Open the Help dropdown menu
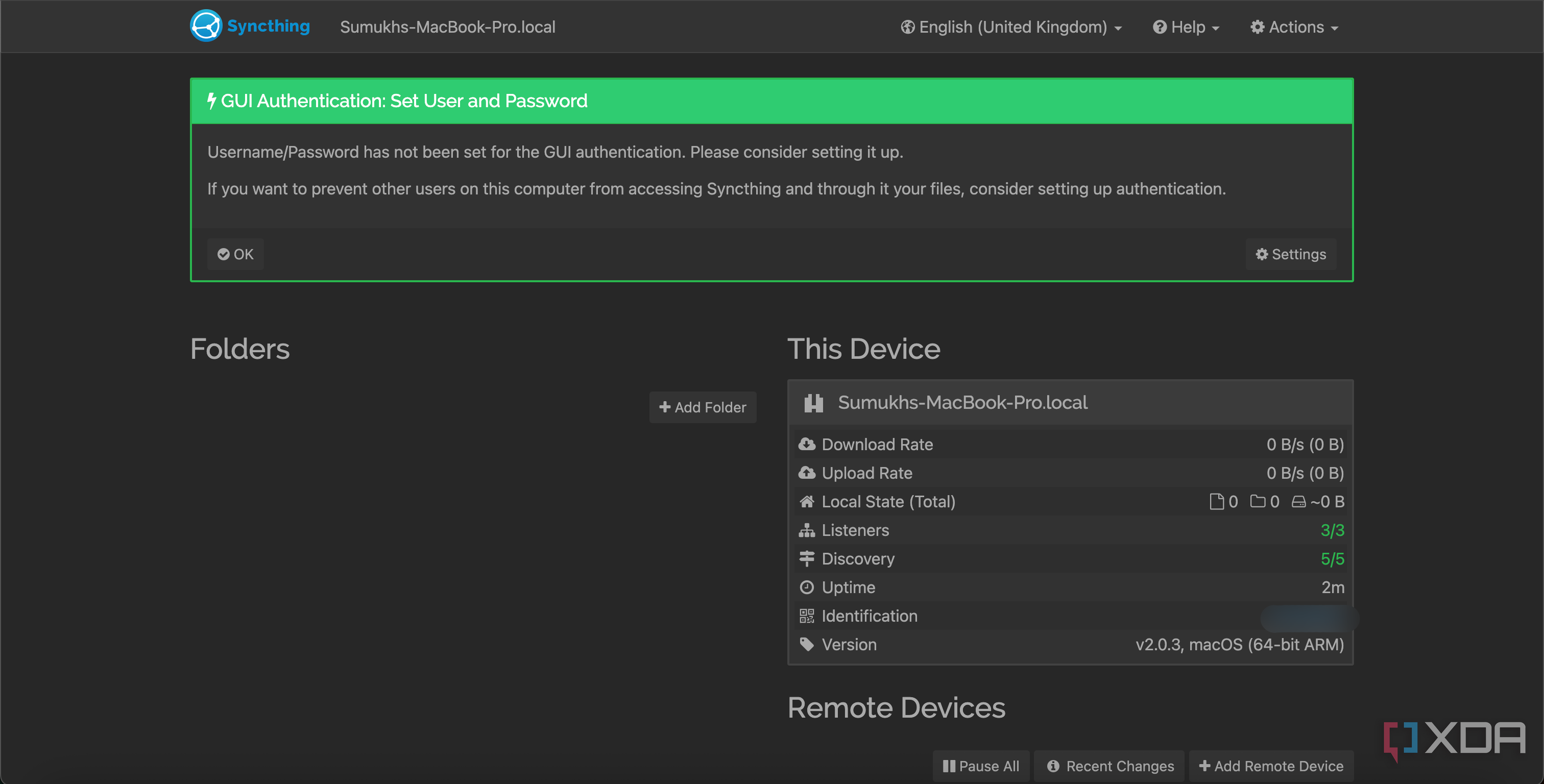 point(1186,27)
